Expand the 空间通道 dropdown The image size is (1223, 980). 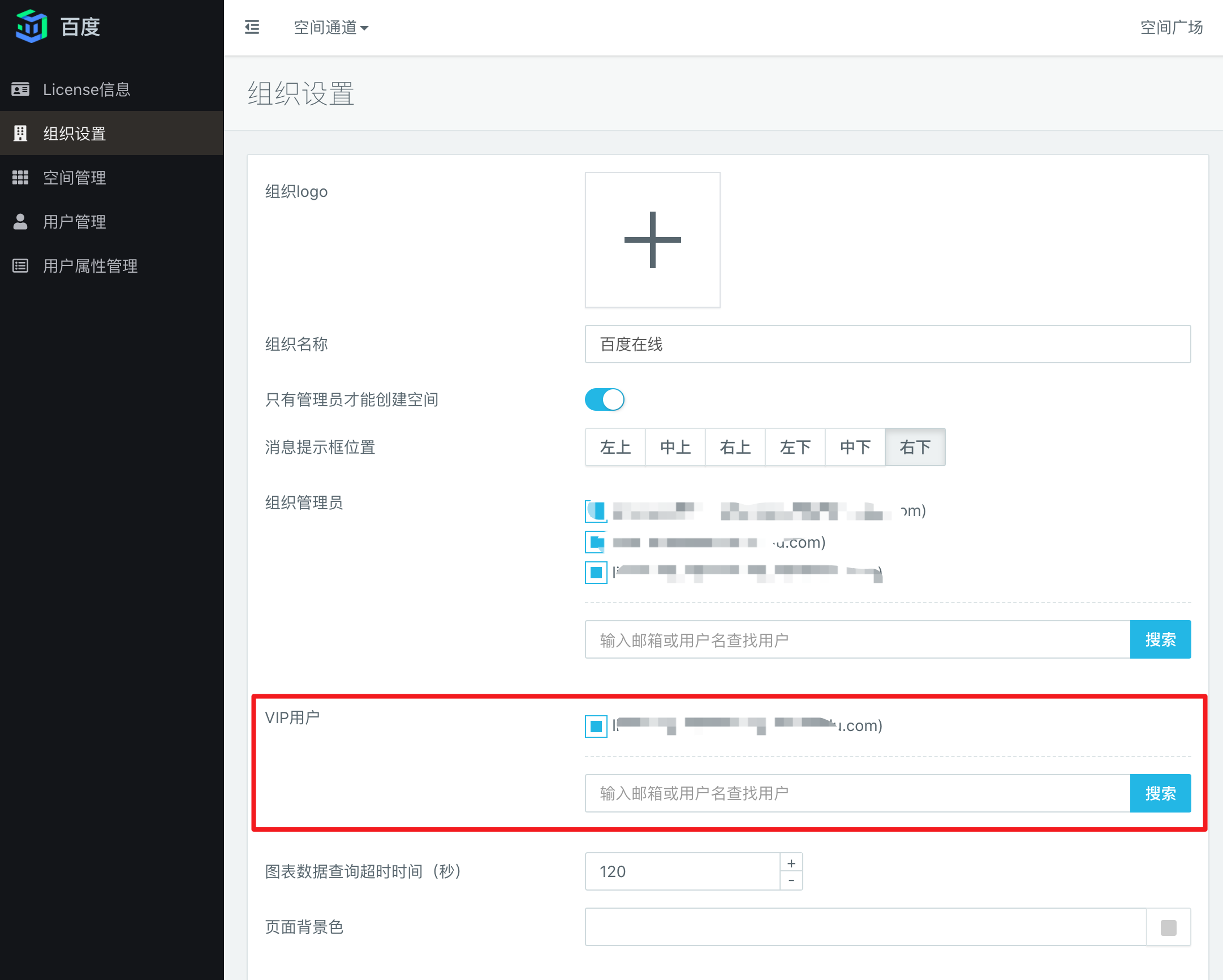(x=331, y=27)
